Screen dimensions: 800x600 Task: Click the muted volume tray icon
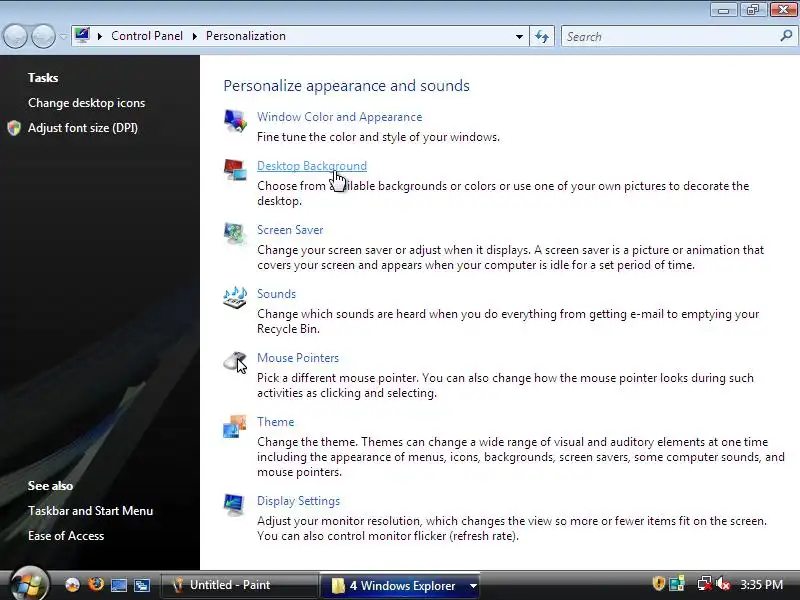(723, 584)
